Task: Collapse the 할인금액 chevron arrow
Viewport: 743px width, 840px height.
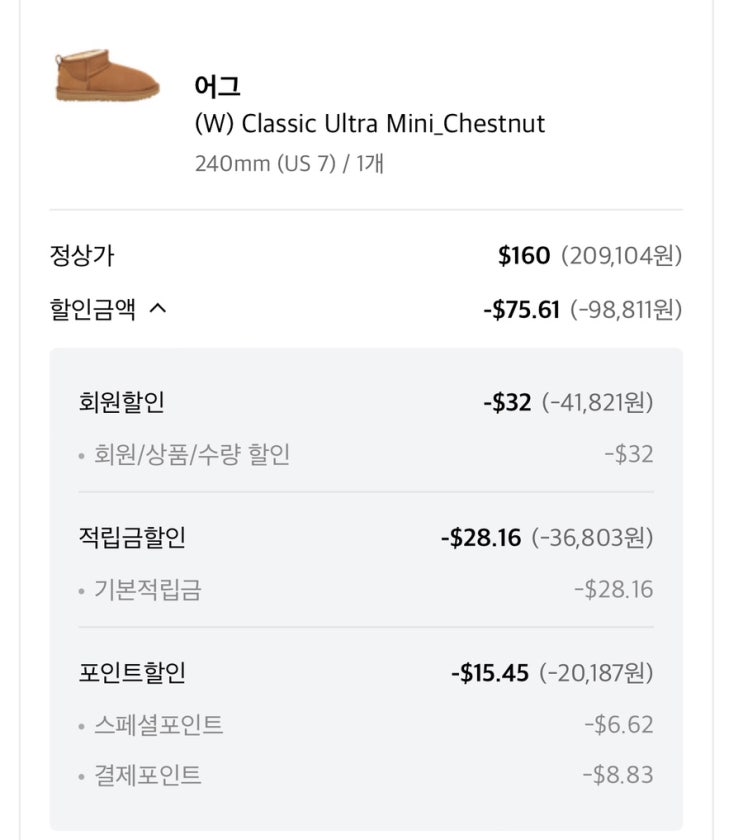Action: tap(157, 310)
